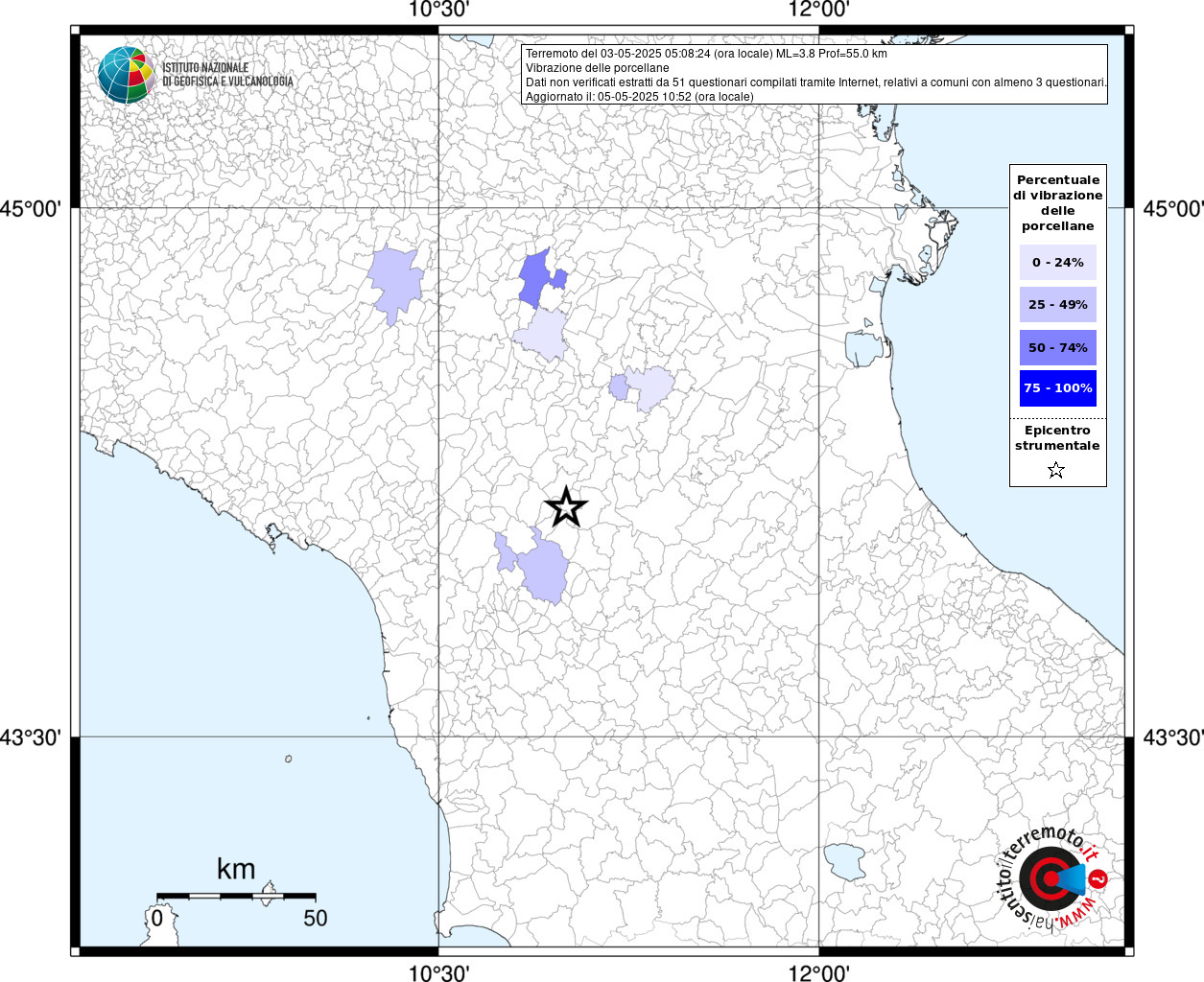Select the 75 - 100% legend swatch
This screenshot has width=1204, height=982.
point(1057,388)
